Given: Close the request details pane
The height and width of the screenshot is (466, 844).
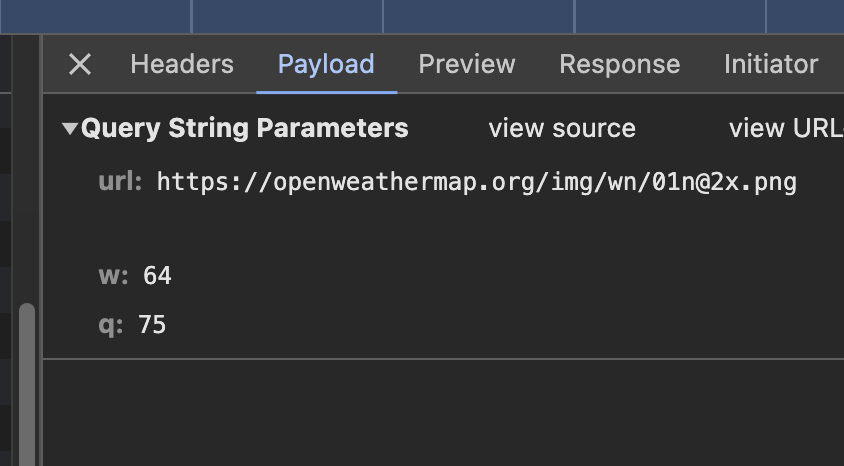Looking at the screenshot, I should 80,65.
